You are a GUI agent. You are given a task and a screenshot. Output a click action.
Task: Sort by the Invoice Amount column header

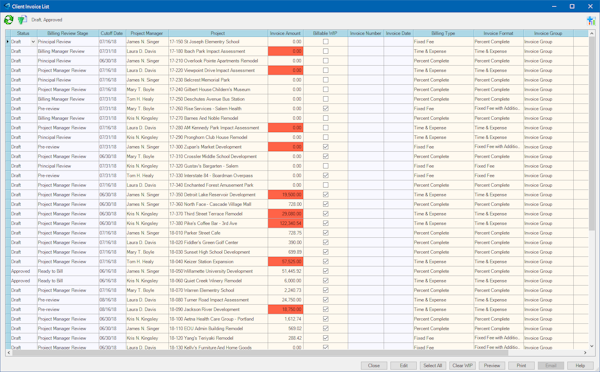285,33
